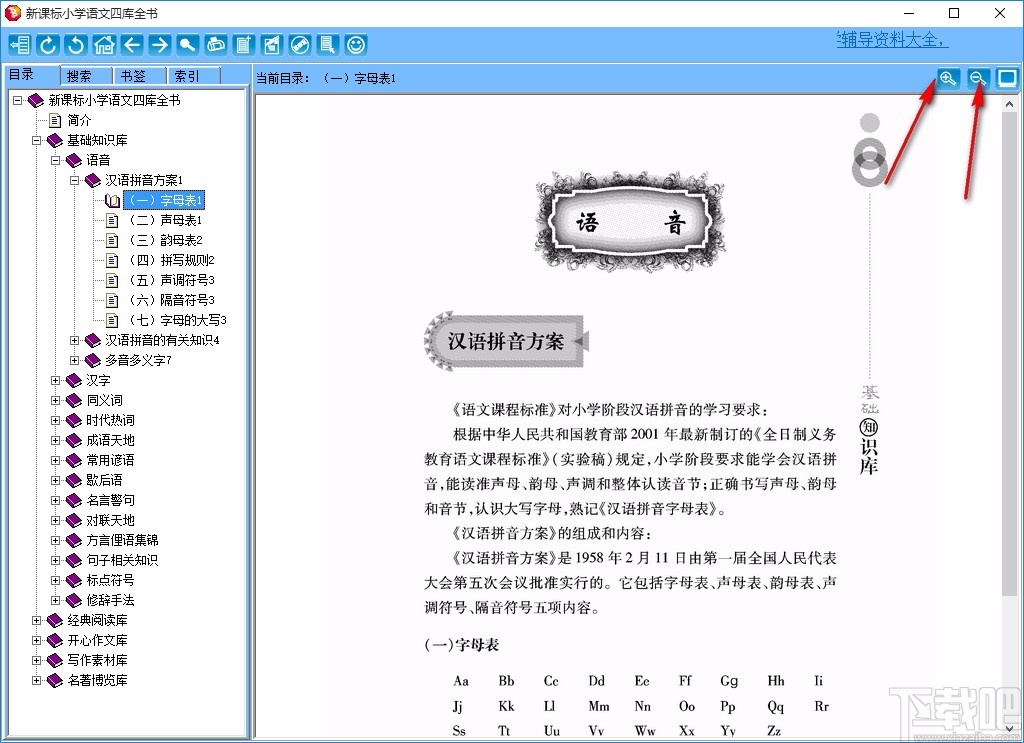Image resolution: width=1024 pixels, height=743 pixels.
Task: Select the zoom out magnifier icon
Action: (x=977, y=78)
